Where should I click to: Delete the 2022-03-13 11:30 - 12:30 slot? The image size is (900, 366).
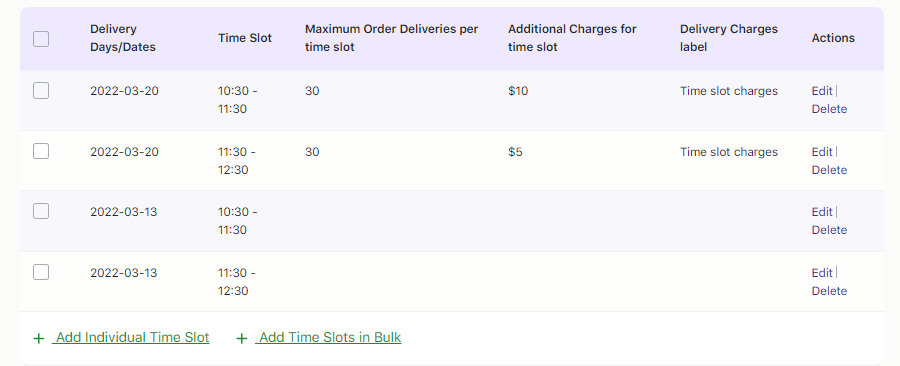click(829, 291)
